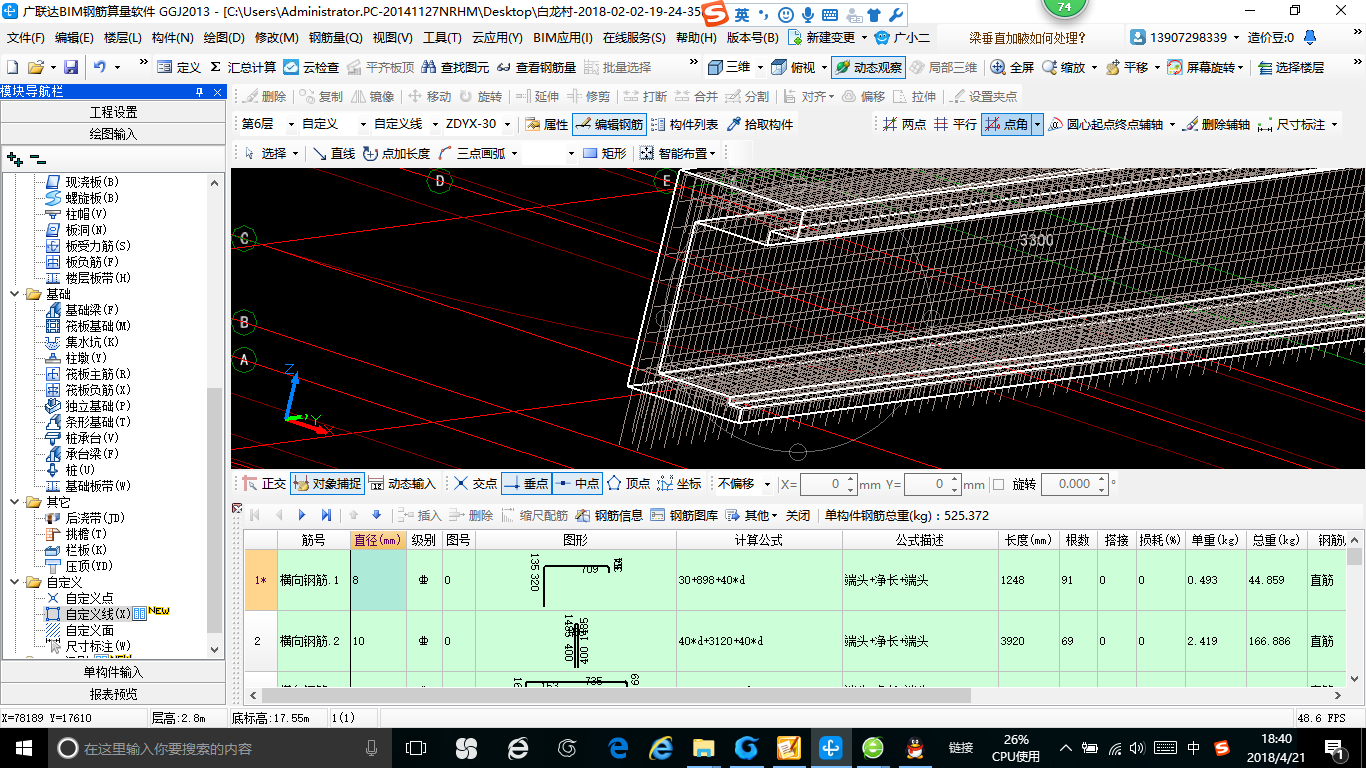Click the 工程设置 panel button

(x=113, y=112)
